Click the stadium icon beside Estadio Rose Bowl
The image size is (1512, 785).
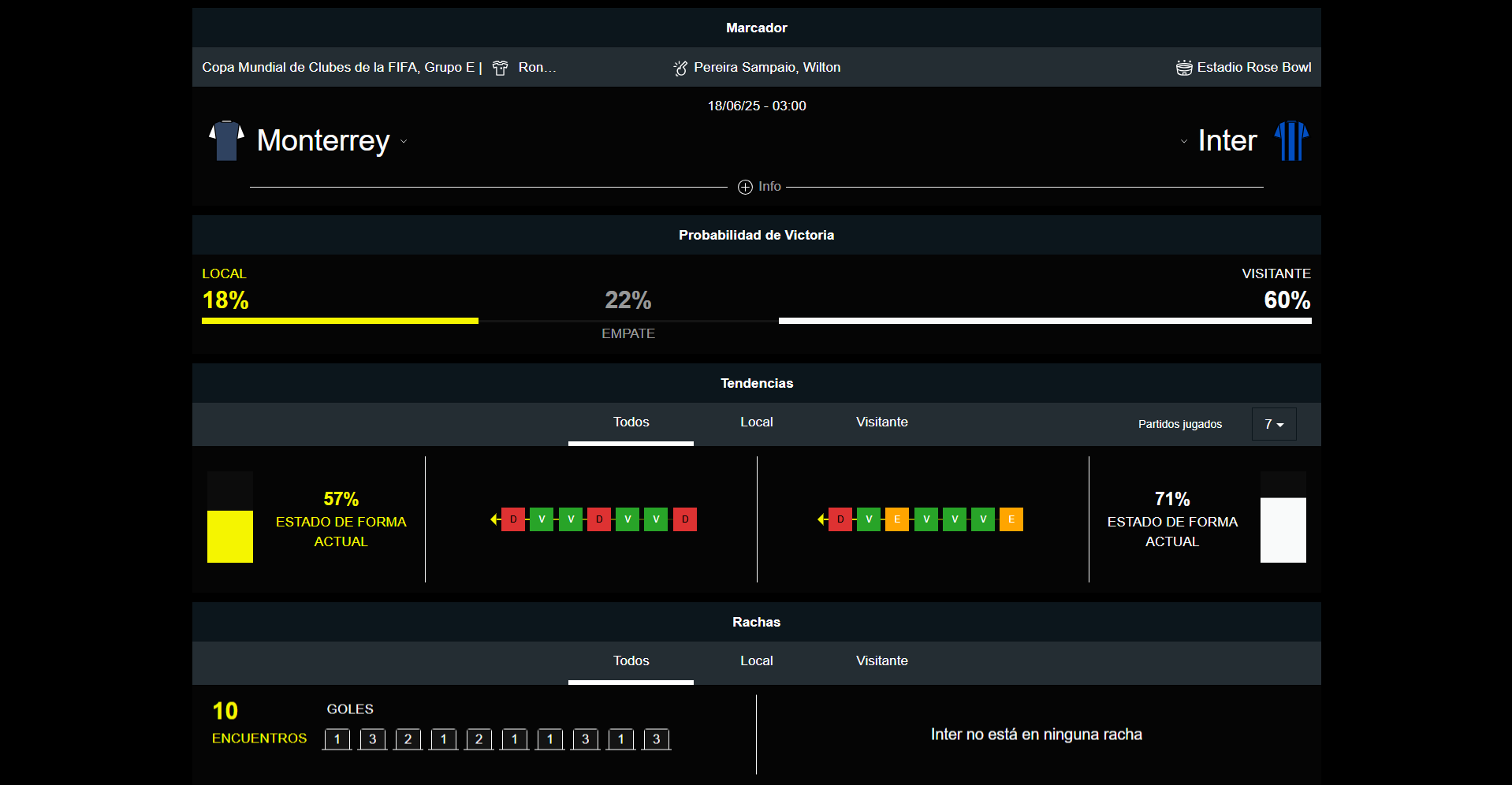point(1183,68)
